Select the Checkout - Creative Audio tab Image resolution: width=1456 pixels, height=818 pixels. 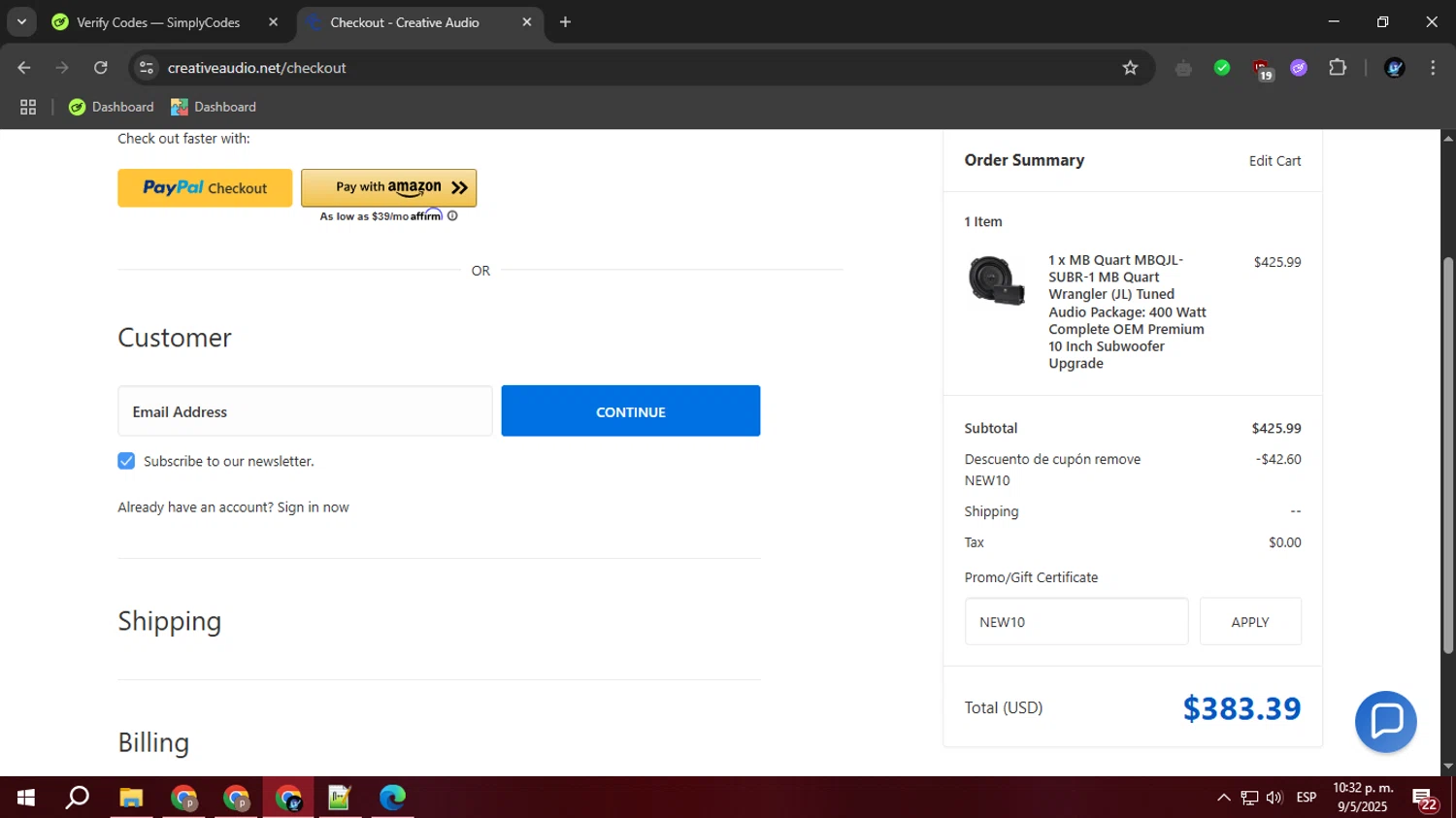click(404, 22)
